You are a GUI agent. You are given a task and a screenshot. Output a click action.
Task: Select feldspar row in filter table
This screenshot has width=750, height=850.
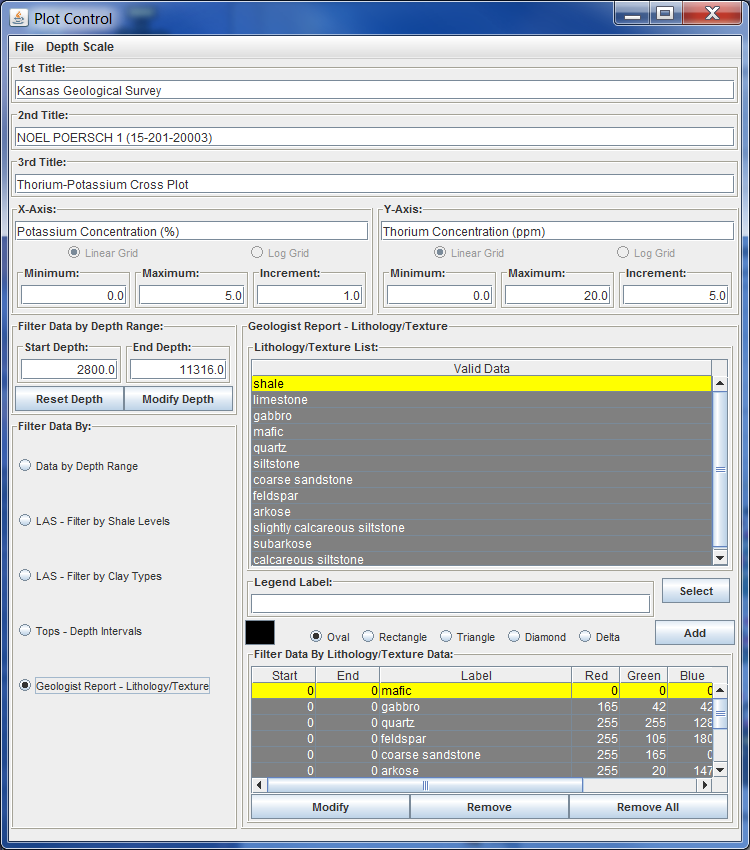click(x=482, y=739)
